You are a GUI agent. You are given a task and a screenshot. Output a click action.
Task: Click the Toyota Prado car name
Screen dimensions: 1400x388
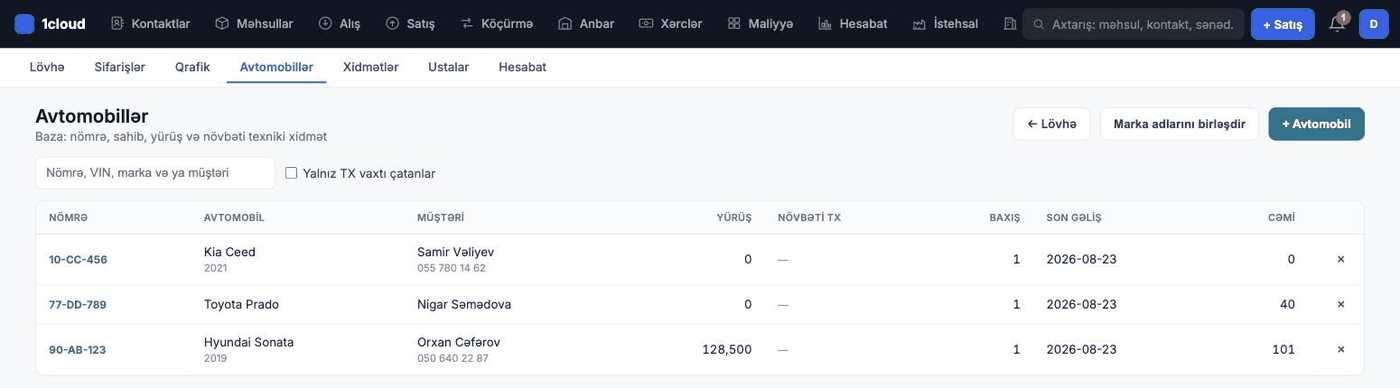(241, 304)
